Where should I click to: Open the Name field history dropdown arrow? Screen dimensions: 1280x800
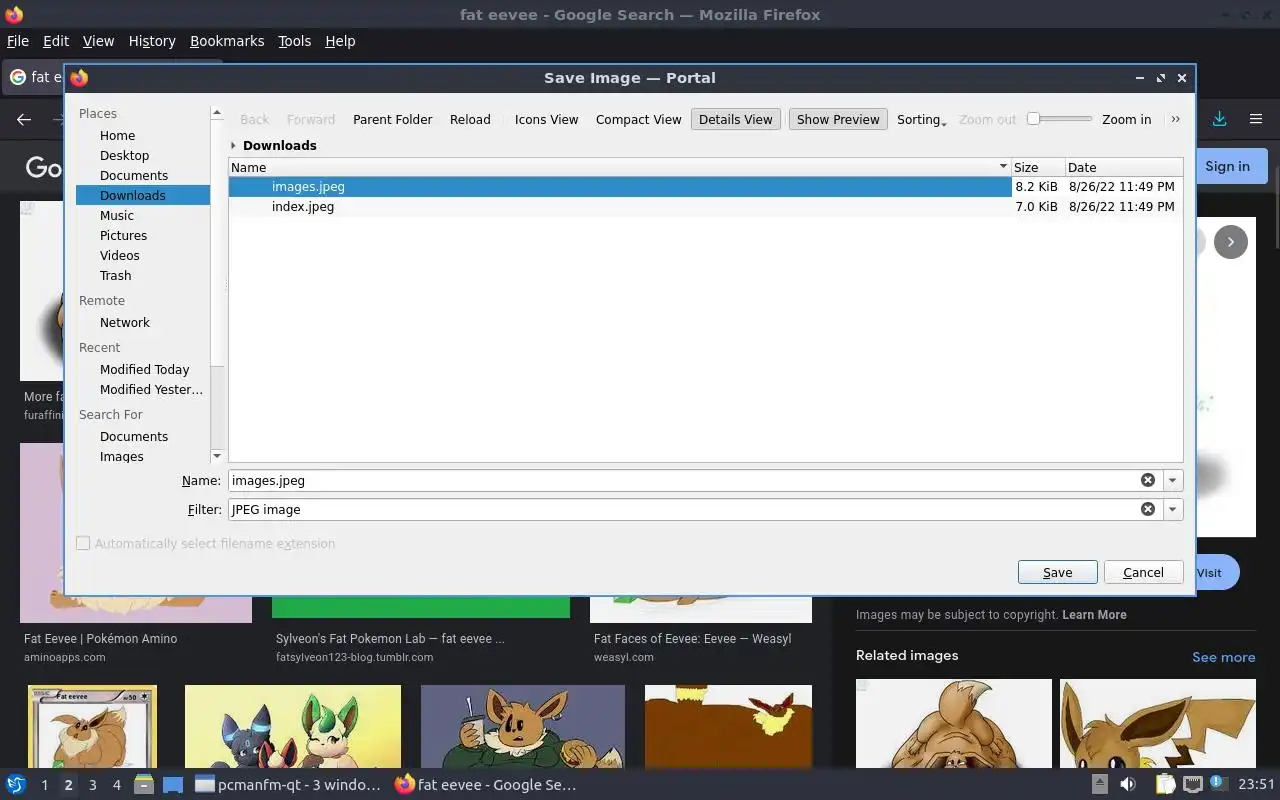tap(1173, 480)
